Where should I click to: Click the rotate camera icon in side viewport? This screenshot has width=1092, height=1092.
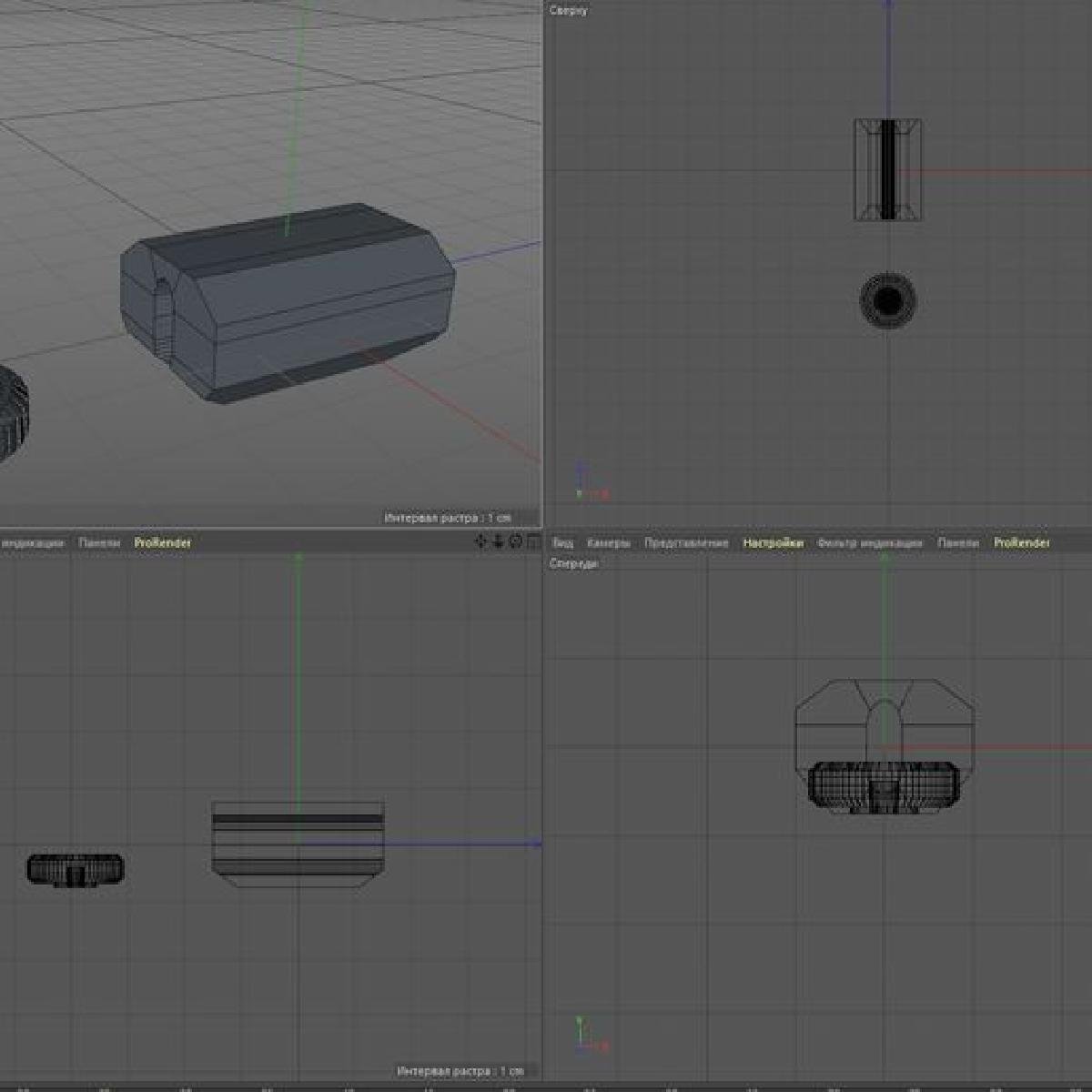[515, 541]
